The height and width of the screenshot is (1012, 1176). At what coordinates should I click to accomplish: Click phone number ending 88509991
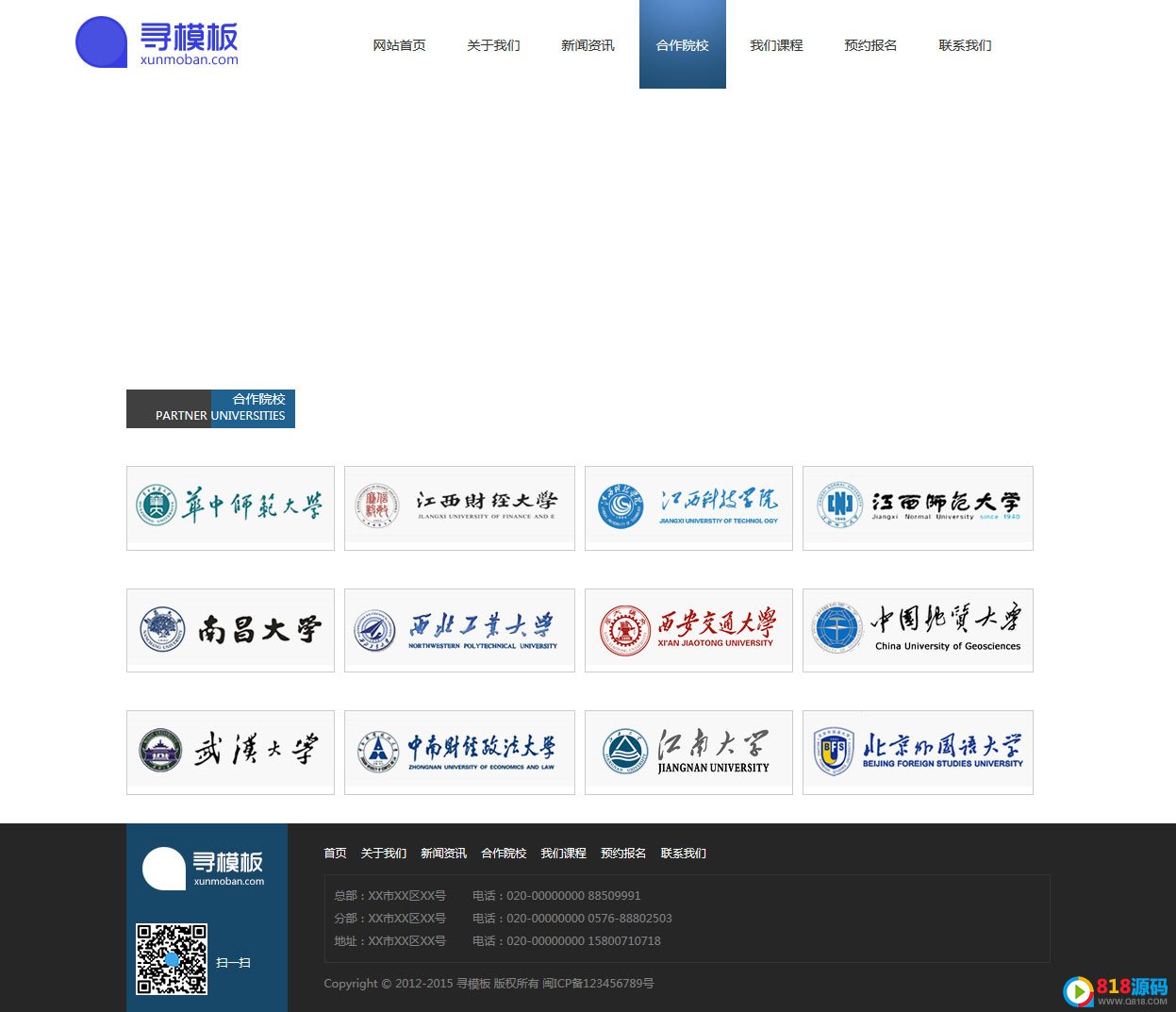point(556,896)
